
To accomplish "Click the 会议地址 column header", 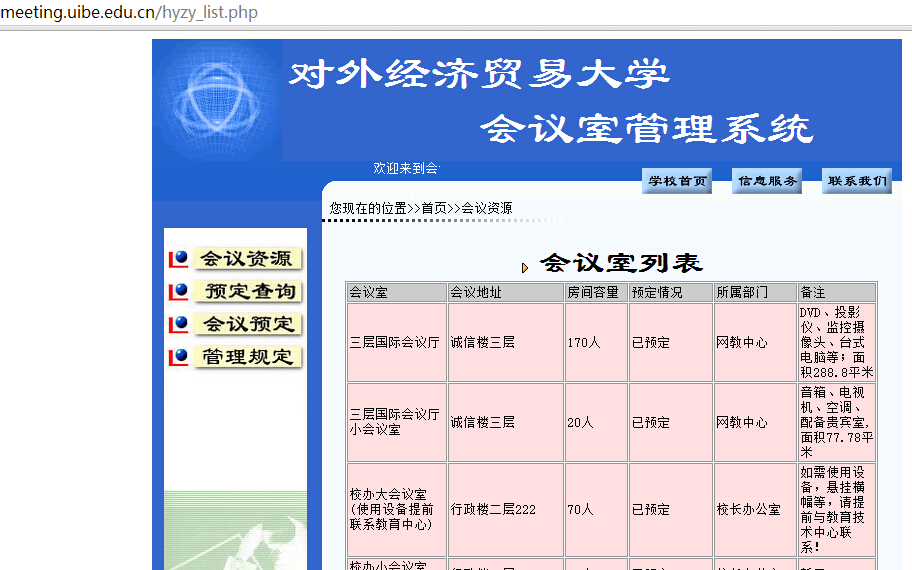I will pos(506,293).
